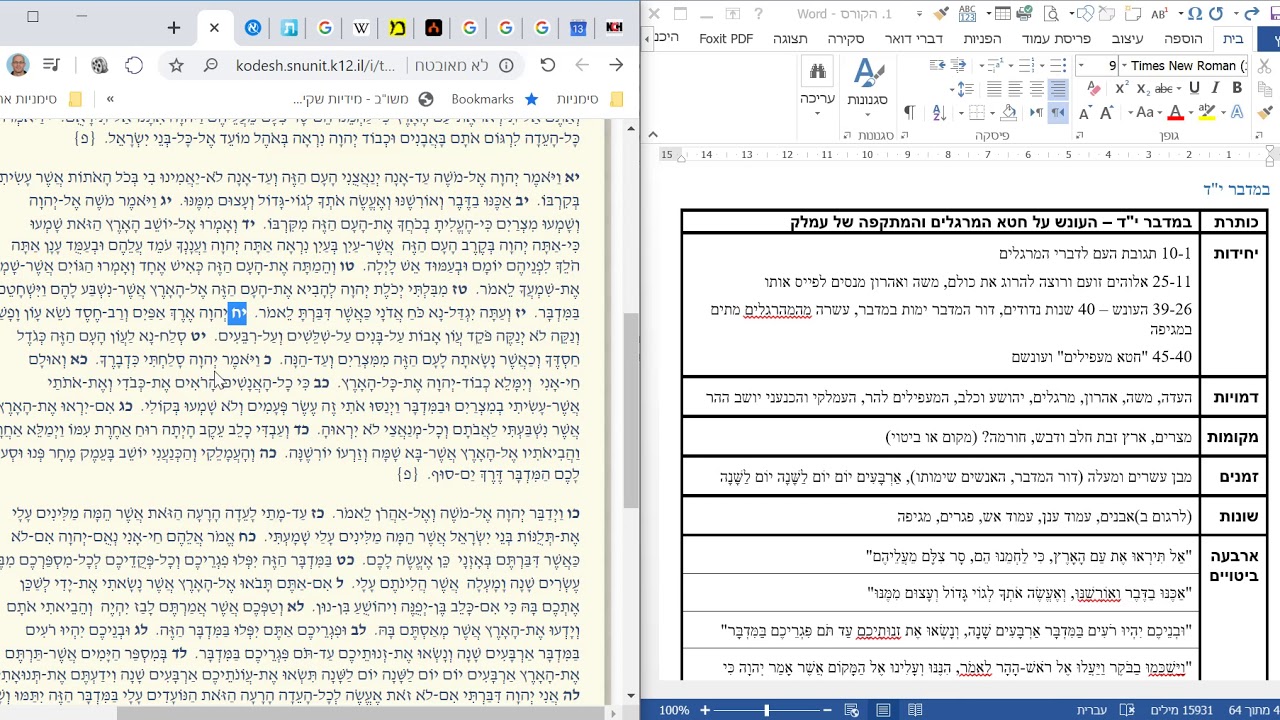Switch to Page Layout (פריסת עמוד) tab

coord(1056,38)
